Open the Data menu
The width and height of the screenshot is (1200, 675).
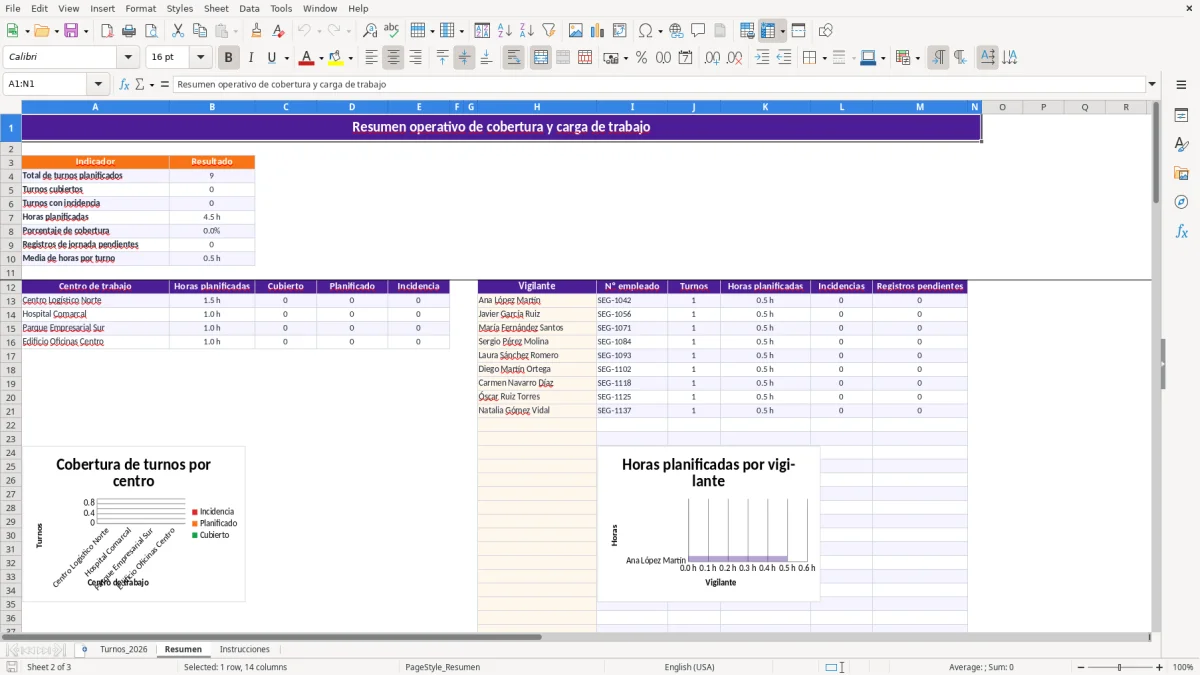pos(249,8)
